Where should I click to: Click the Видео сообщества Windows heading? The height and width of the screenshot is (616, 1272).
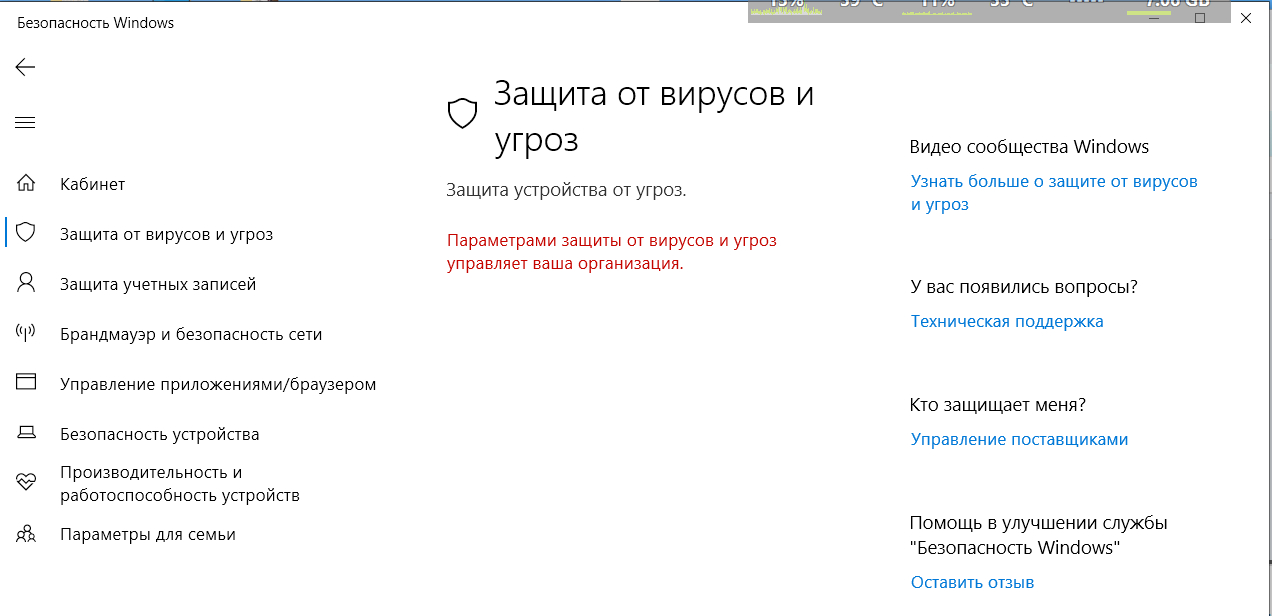(1029, 147)
